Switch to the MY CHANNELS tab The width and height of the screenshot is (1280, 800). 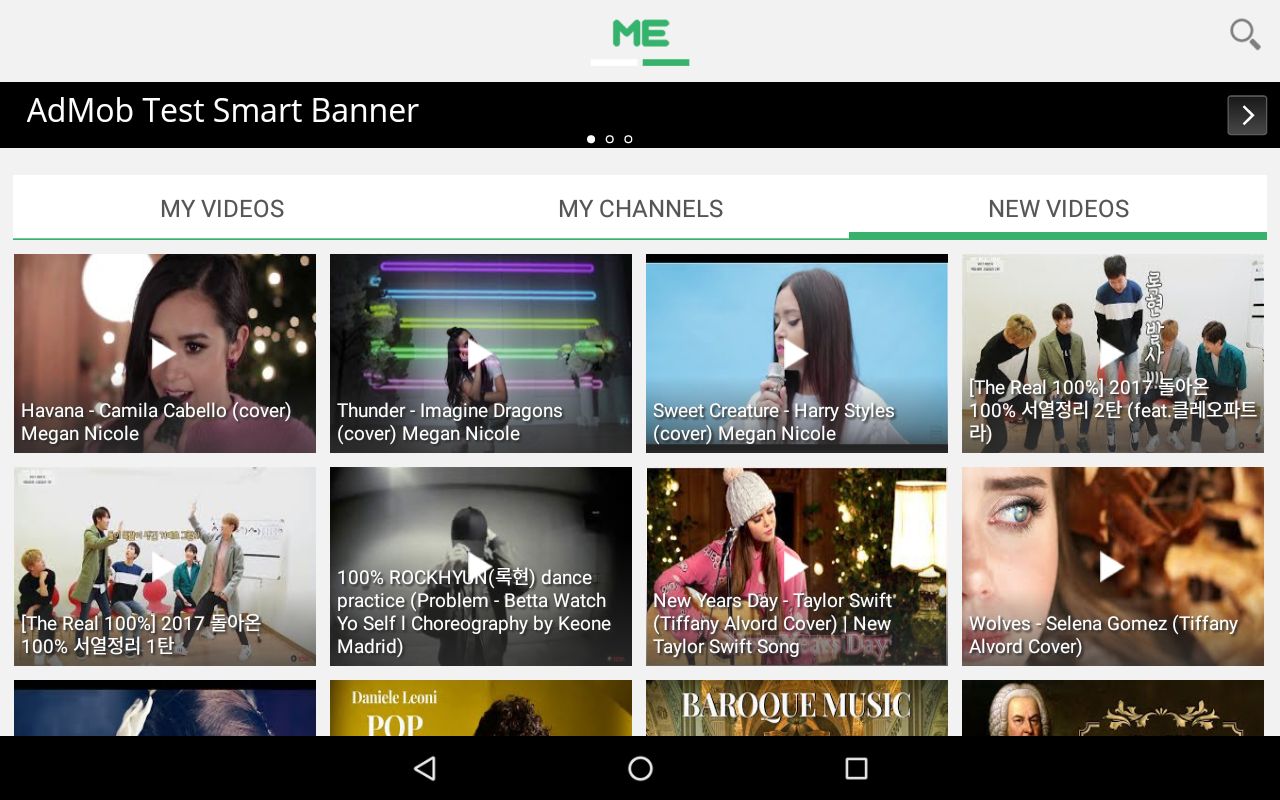(640, 208)
